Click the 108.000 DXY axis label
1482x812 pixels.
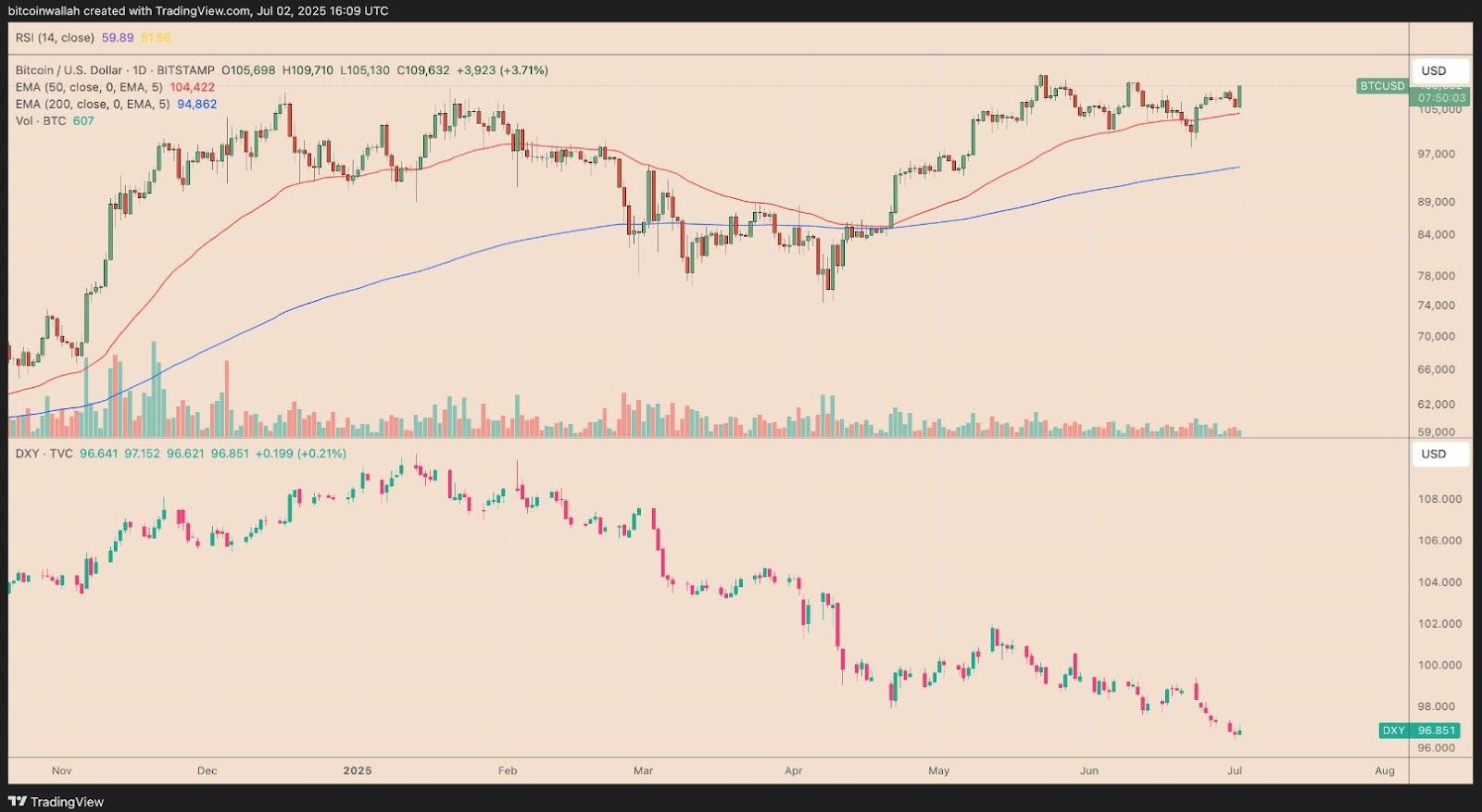[x=1439, y=499]
